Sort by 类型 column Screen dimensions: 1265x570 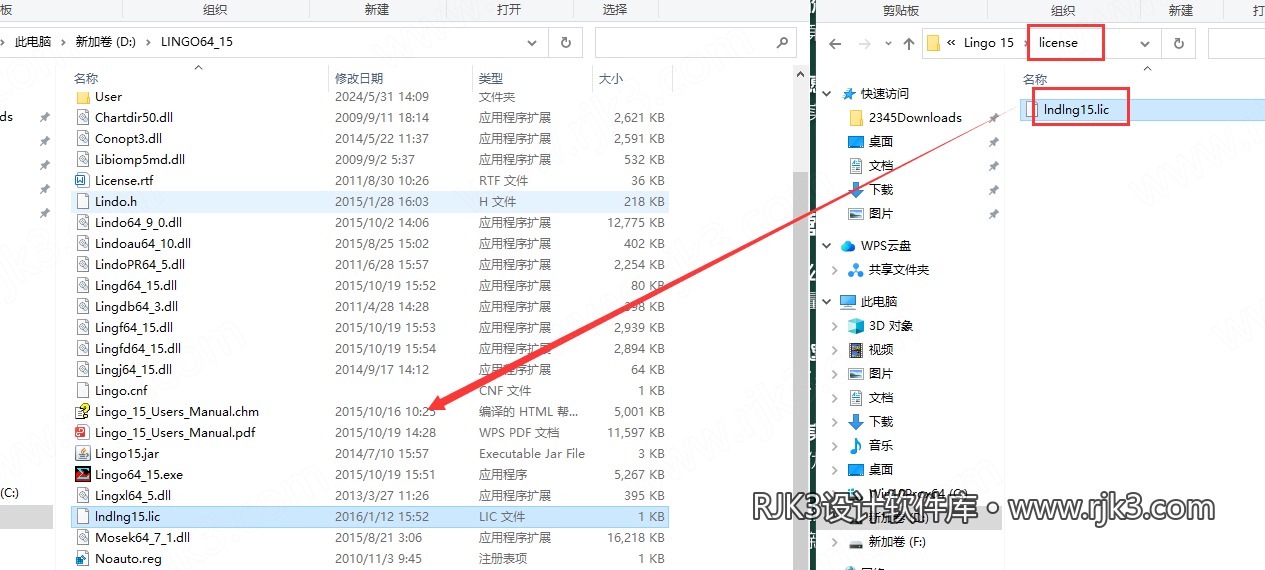490,78
